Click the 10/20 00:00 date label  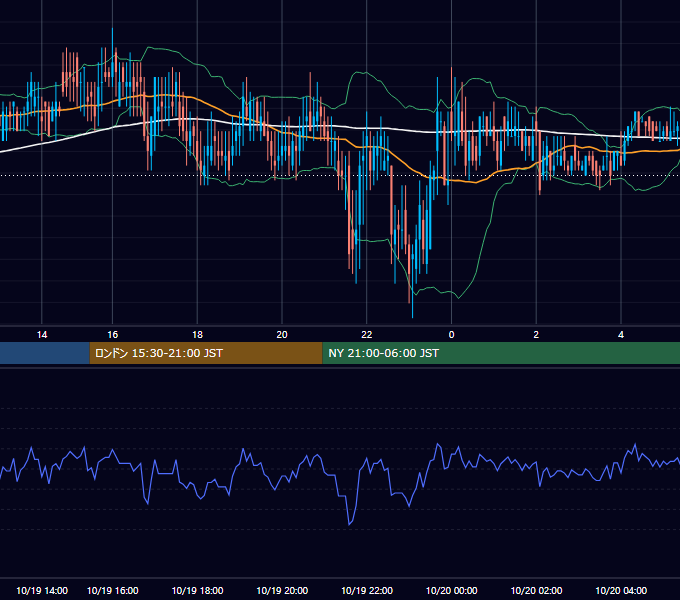click(451, 590)
